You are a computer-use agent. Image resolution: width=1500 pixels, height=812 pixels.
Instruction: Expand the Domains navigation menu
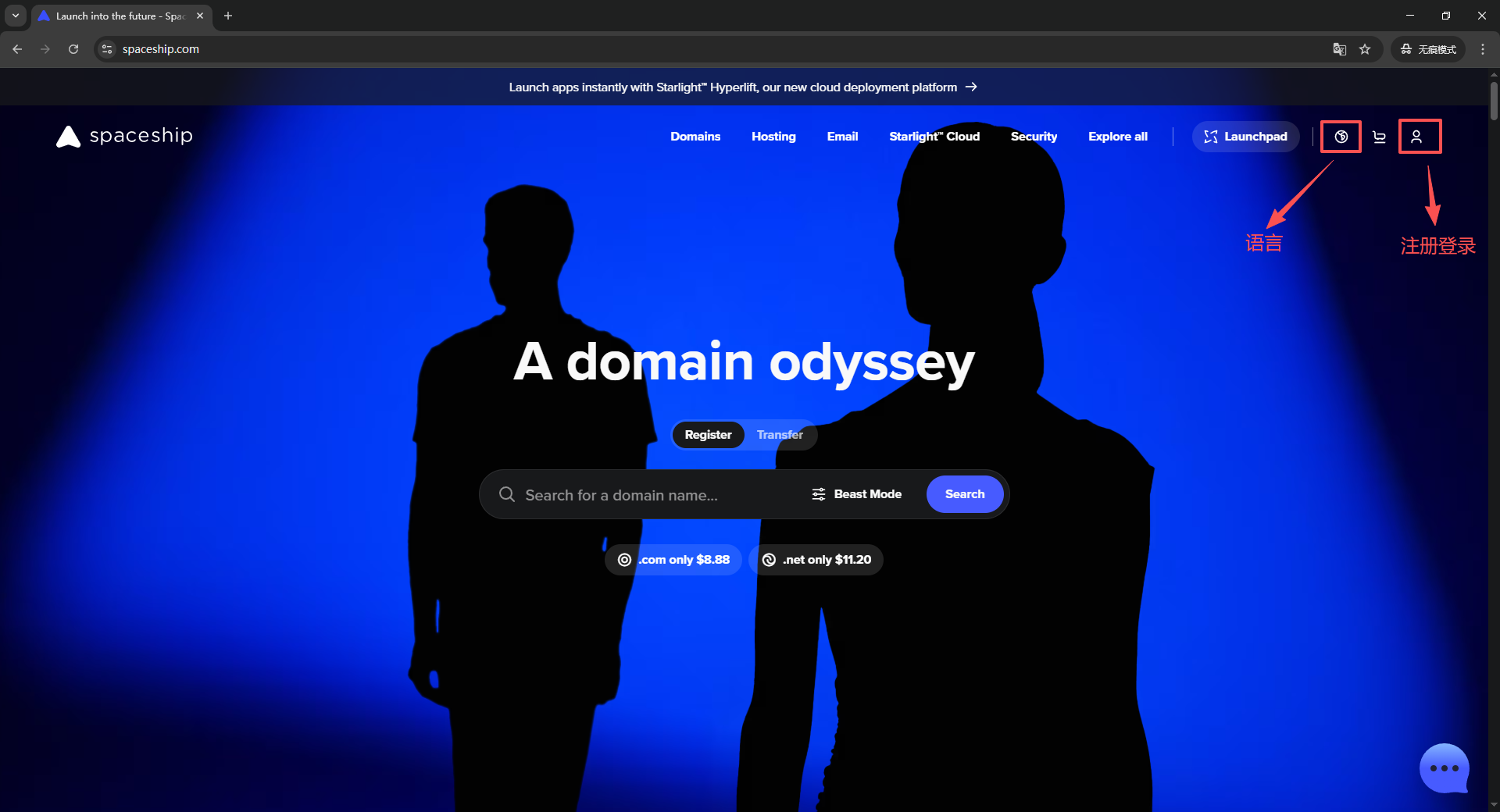click(x=695, y=137)
